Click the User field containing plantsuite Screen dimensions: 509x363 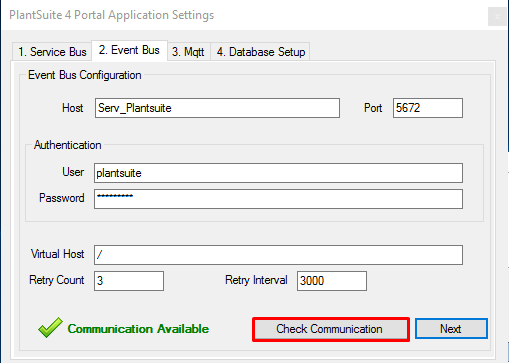[278, 173]
